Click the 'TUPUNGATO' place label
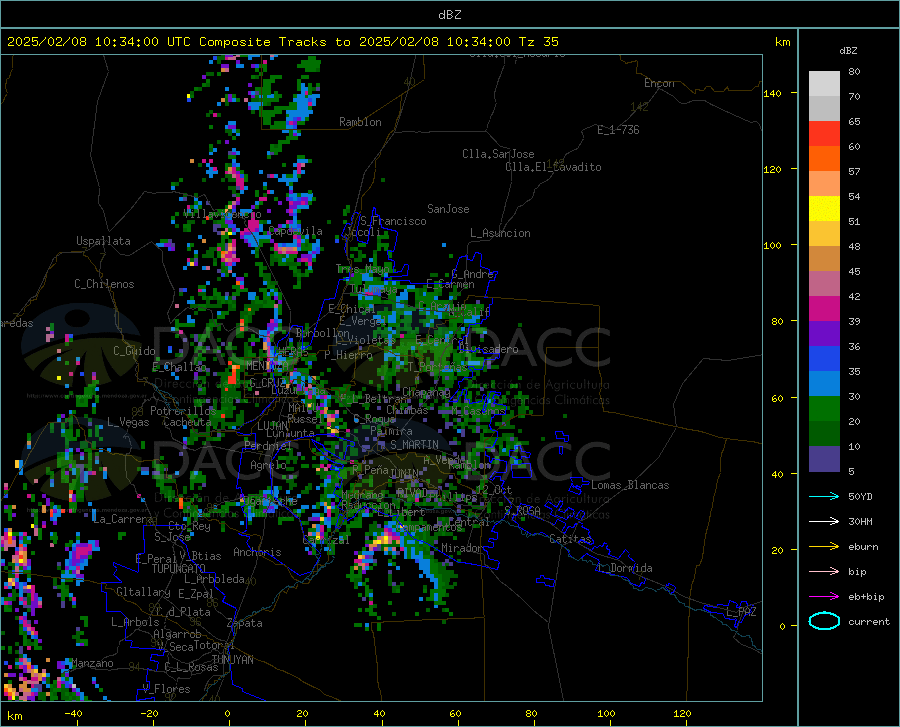900x727 pixels. [179, 569]
